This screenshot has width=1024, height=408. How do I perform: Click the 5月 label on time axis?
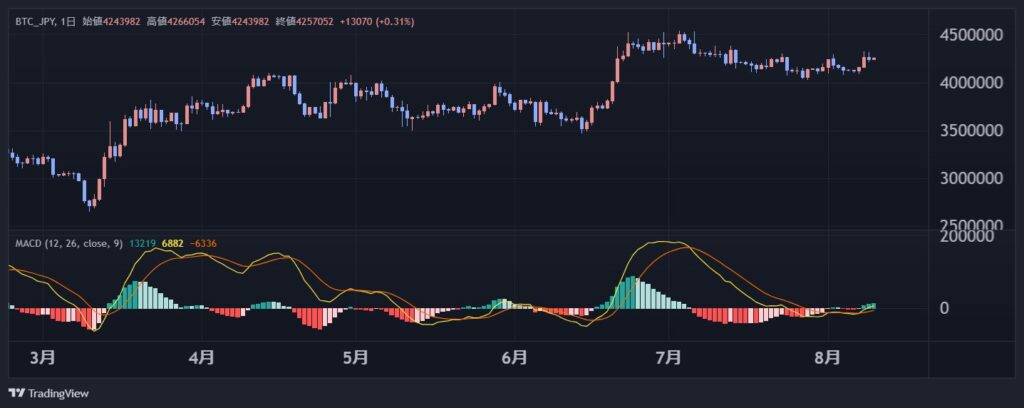(356, 356)
